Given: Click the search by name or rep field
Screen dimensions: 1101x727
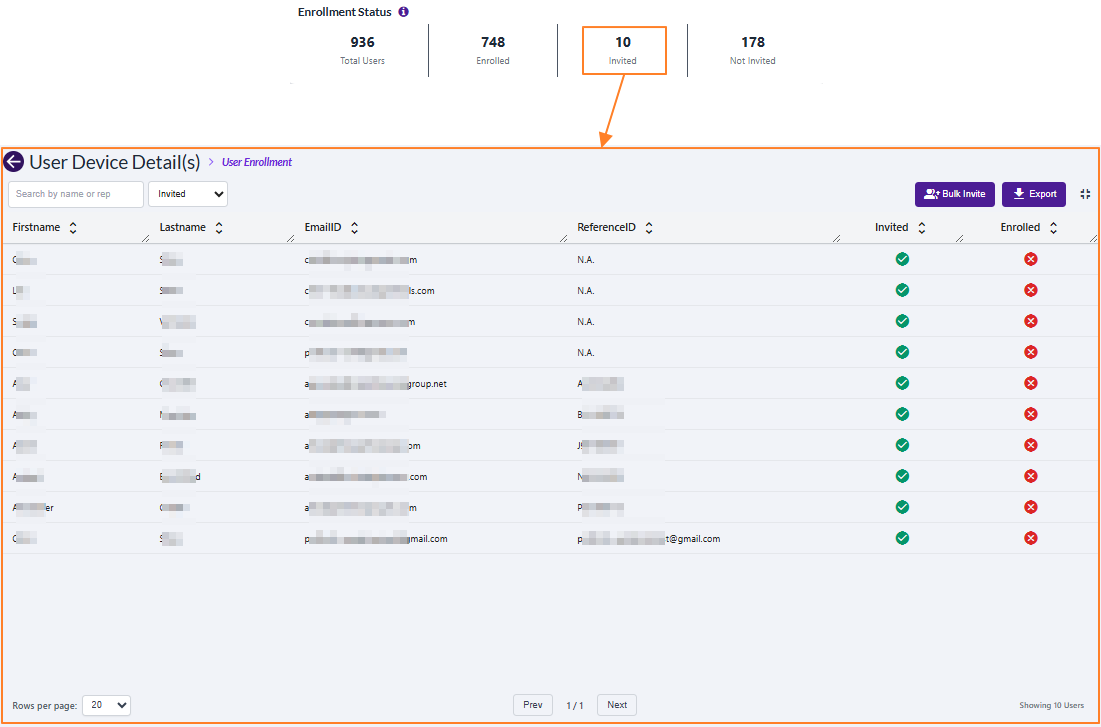Looking at the screenshot, I should [75, 194].
